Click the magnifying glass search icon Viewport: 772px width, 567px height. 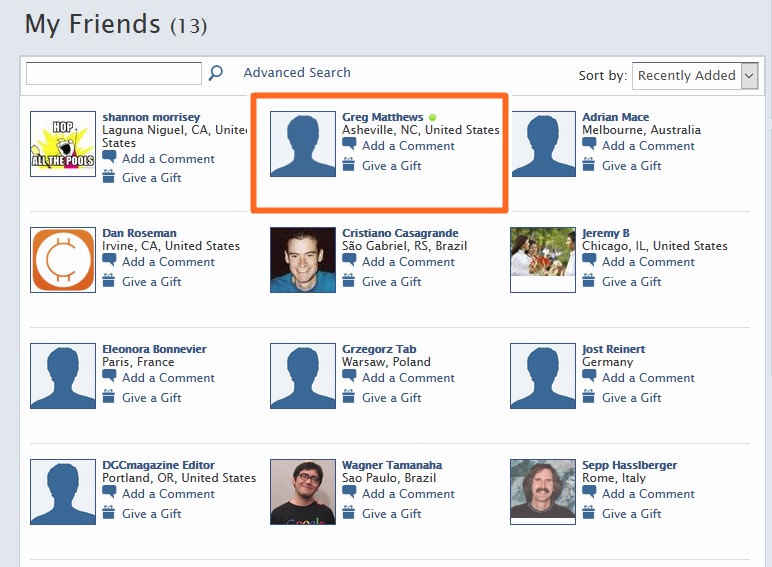coord(215,73)
